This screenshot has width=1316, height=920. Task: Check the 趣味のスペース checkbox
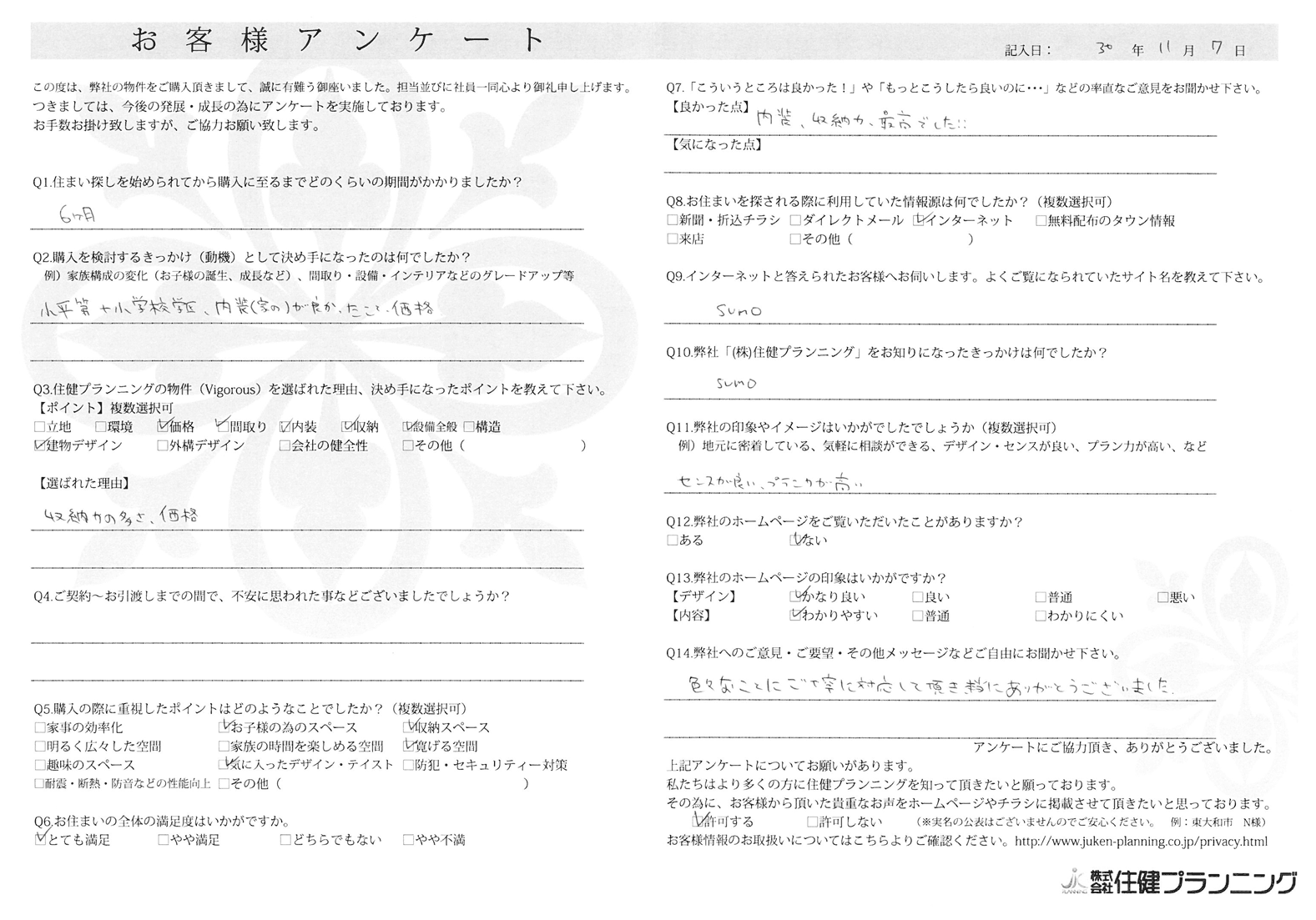39,765
